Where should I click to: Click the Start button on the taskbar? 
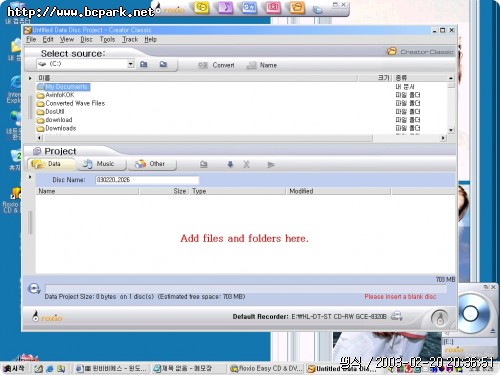[x=14, y=369]
